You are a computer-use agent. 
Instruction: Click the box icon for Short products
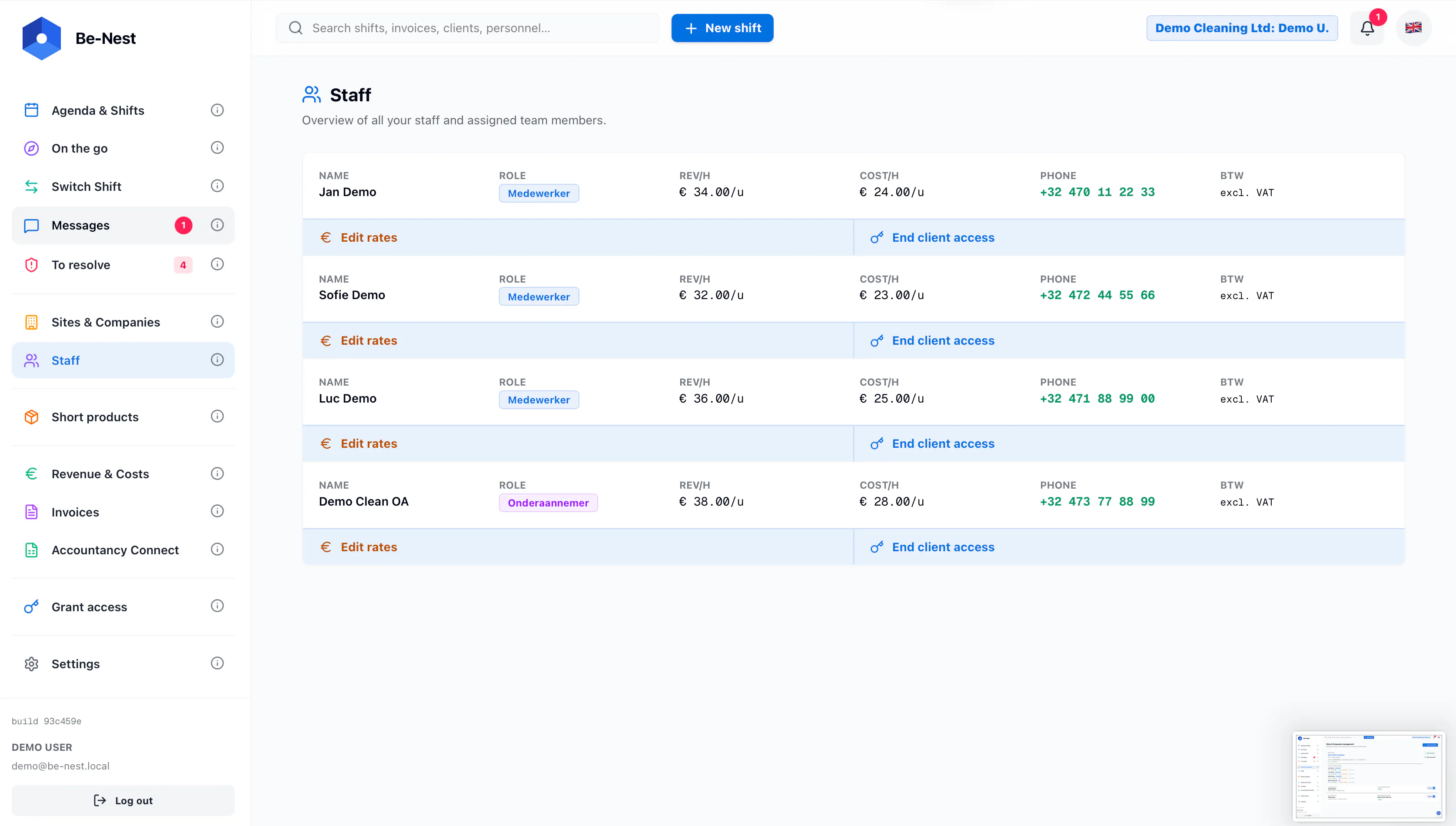(x=31, y=417)
